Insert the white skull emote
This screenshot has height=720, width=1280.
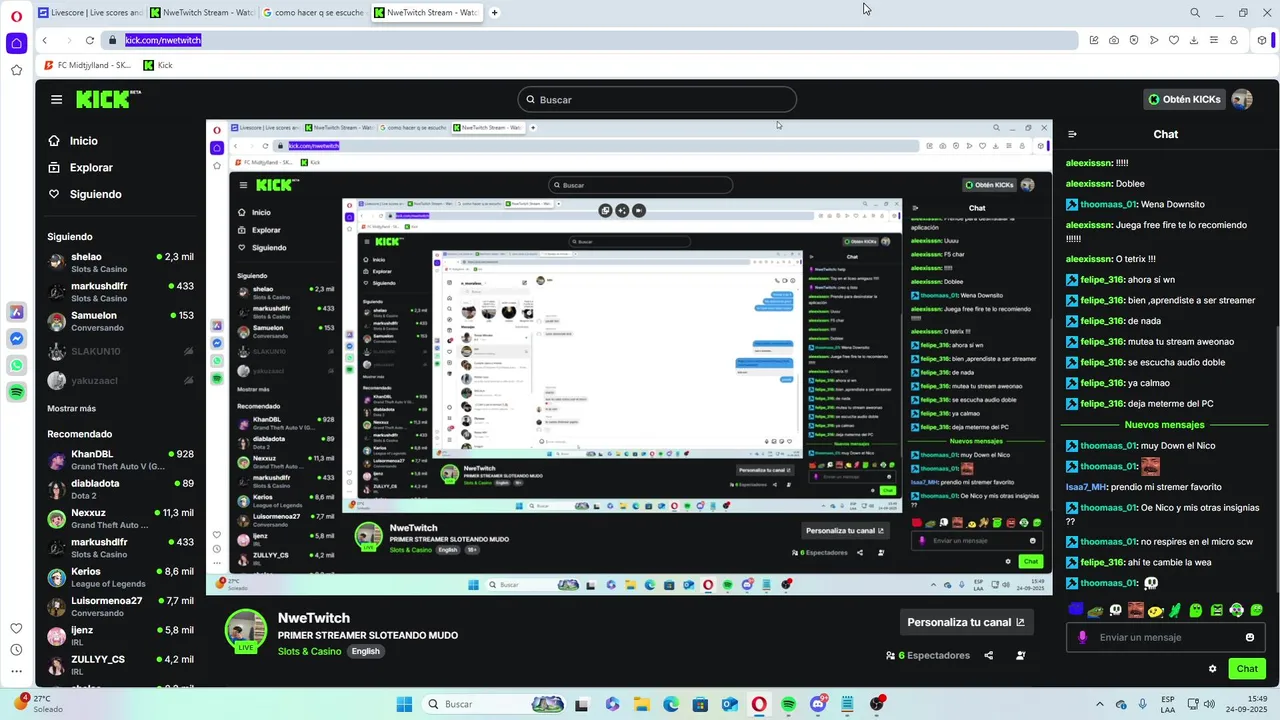(1116, 610)
